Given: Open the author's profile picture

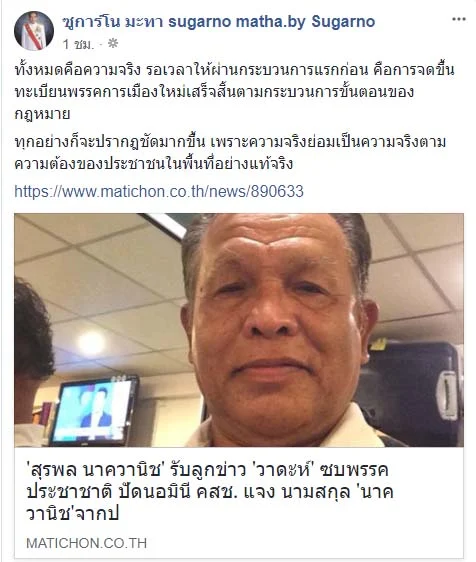Looking at the screenshot, I should click(34, 30).
